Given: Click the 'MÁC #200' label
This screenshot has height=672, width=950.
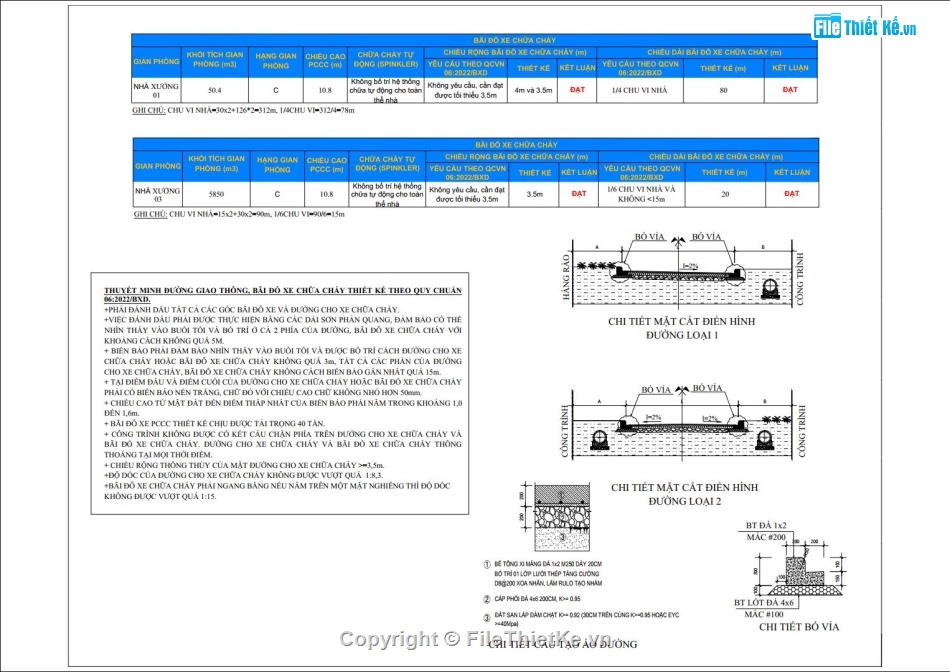Looking at the screenshot, I should [x=766, y=537].
